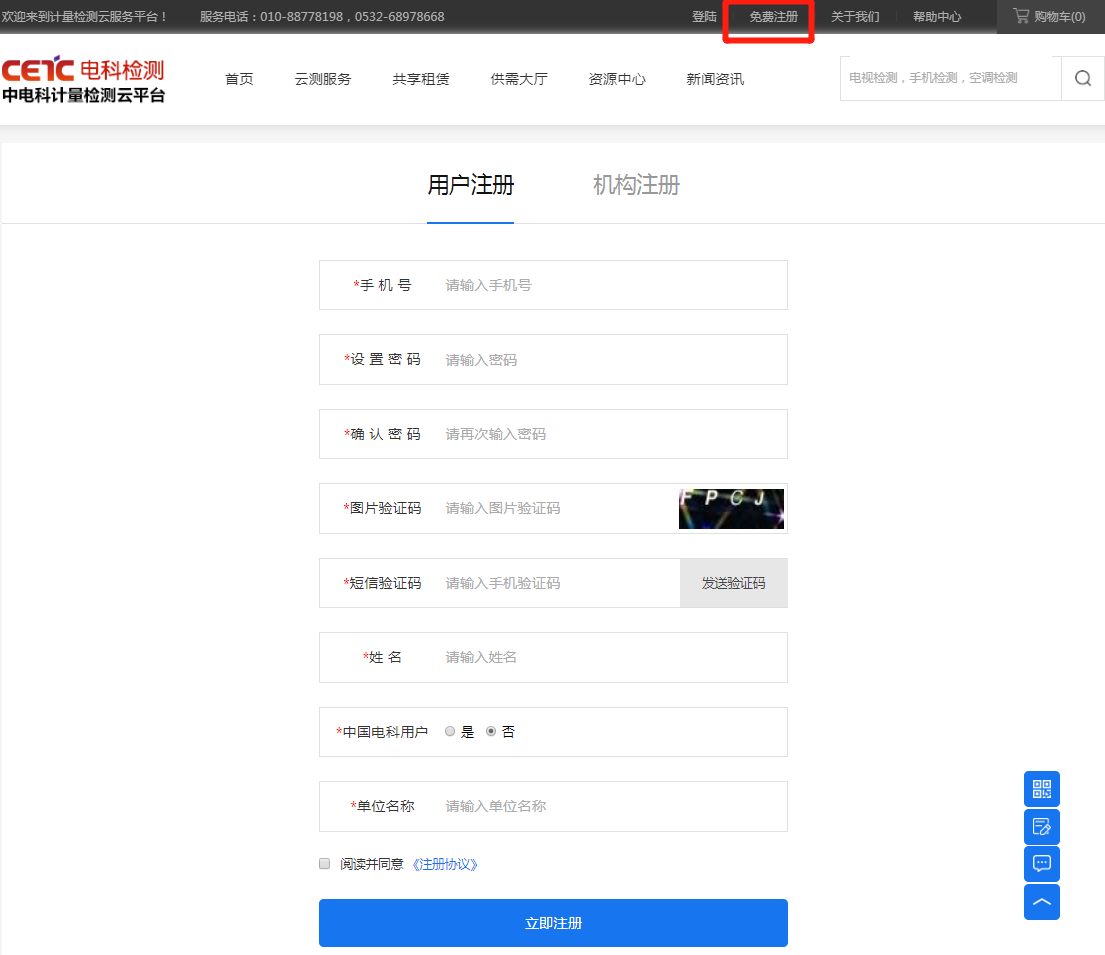The height and width of the screenshot is (955, 1105).
Task: Open the shopping cart icon
Action: [1021, 16]
